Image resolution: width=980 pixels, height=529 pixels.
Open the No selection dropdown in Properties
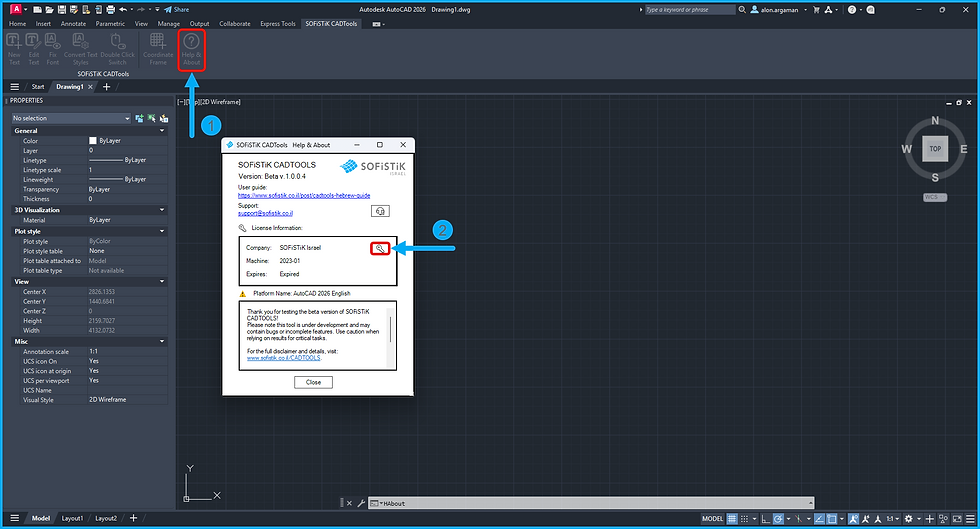click(71, 118)
